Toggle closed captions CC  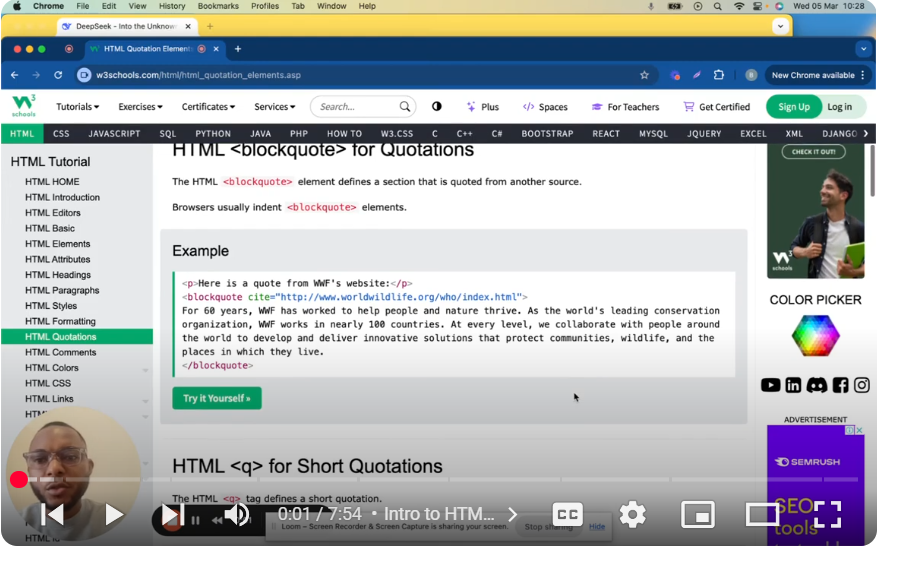point(567,514)
